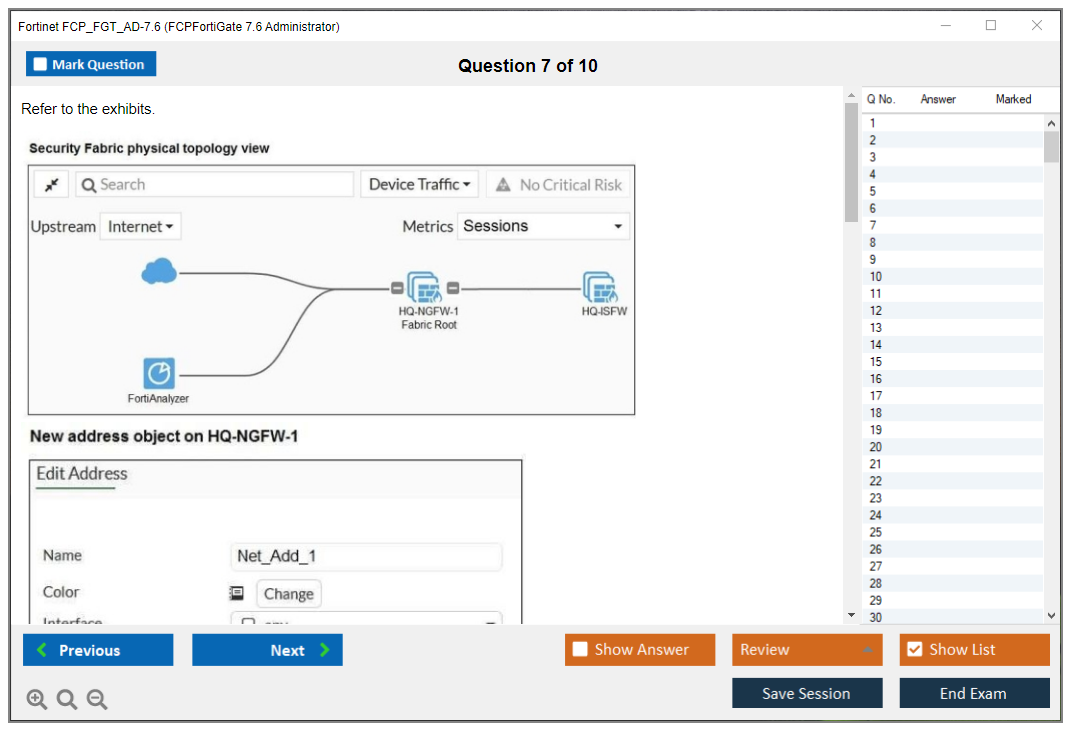Enable the Show Answer checkbox
Screen dimensions: 1075x735
[580, 650]
